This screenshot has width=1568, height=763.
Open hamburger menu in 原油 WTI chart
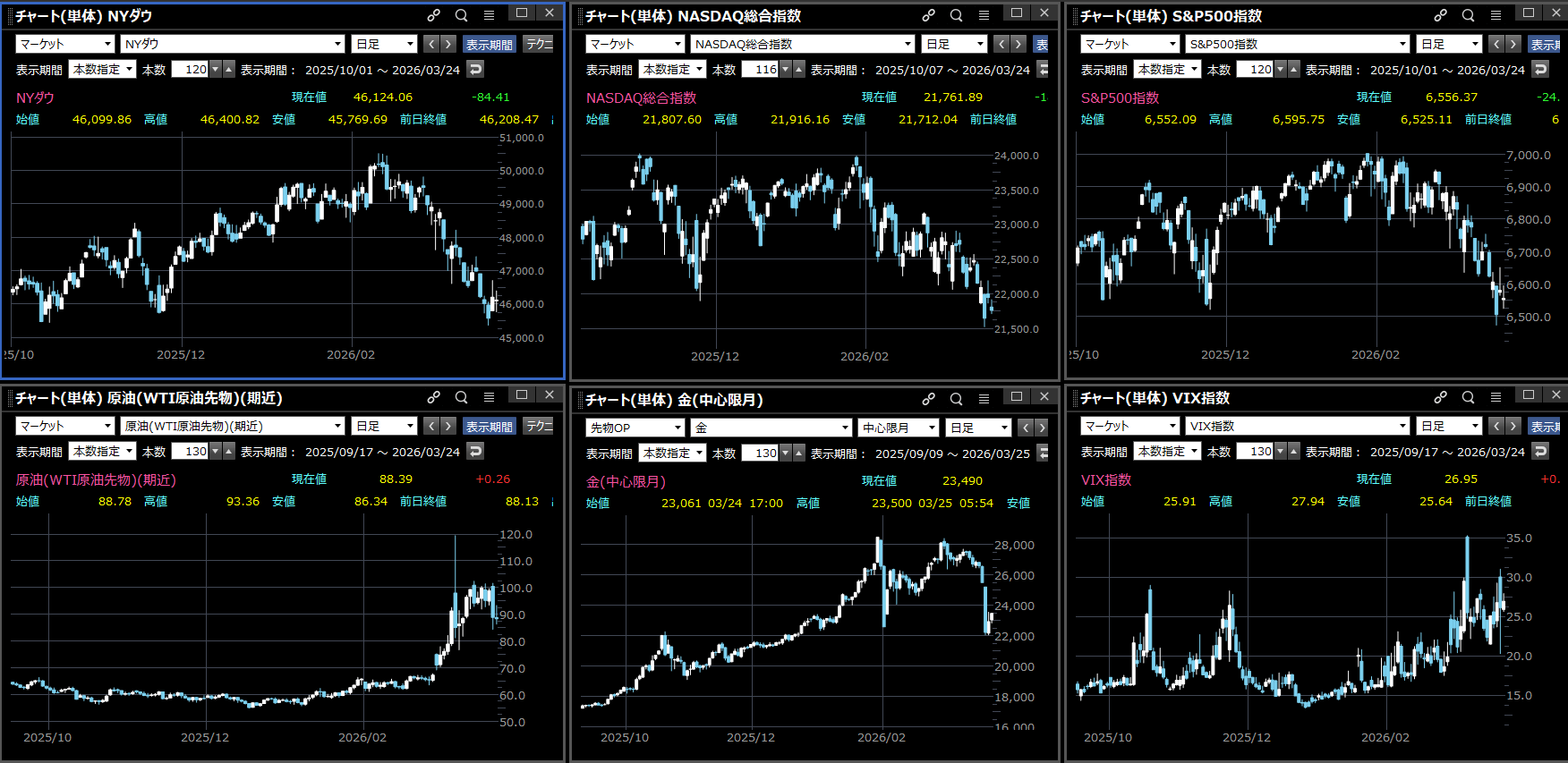tap(489, 397)
